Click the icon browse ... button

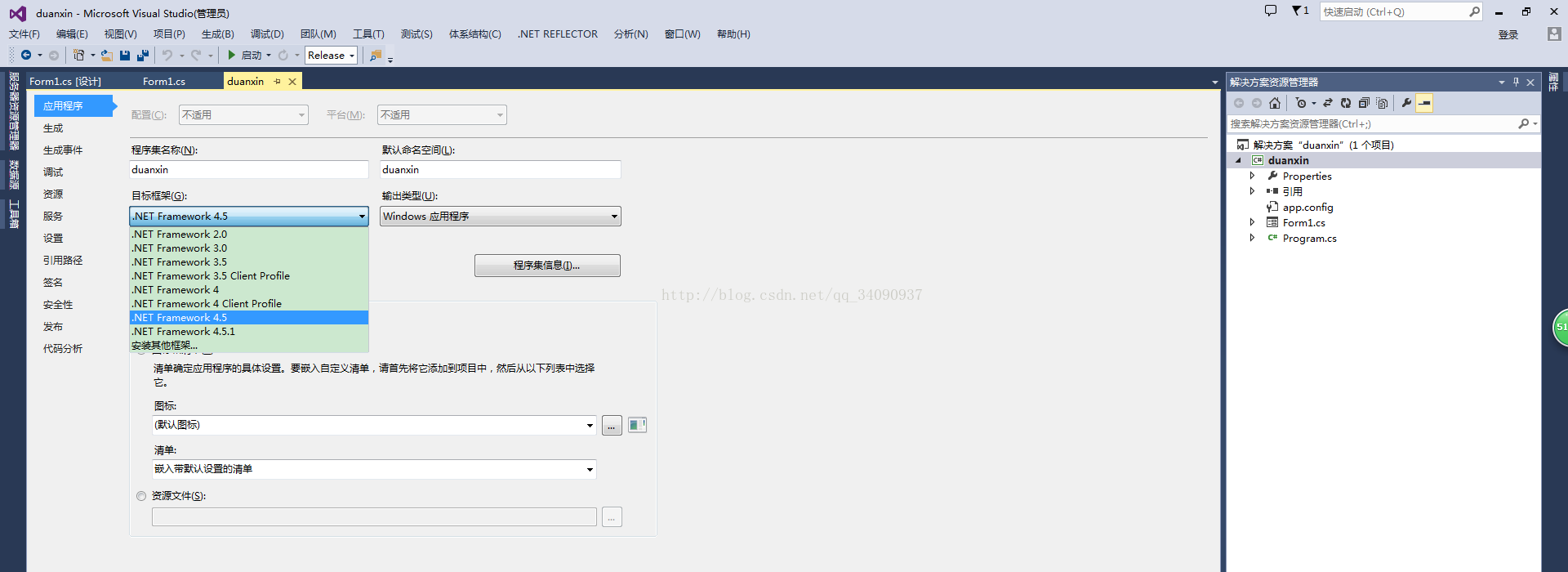[x=612, y=426]
